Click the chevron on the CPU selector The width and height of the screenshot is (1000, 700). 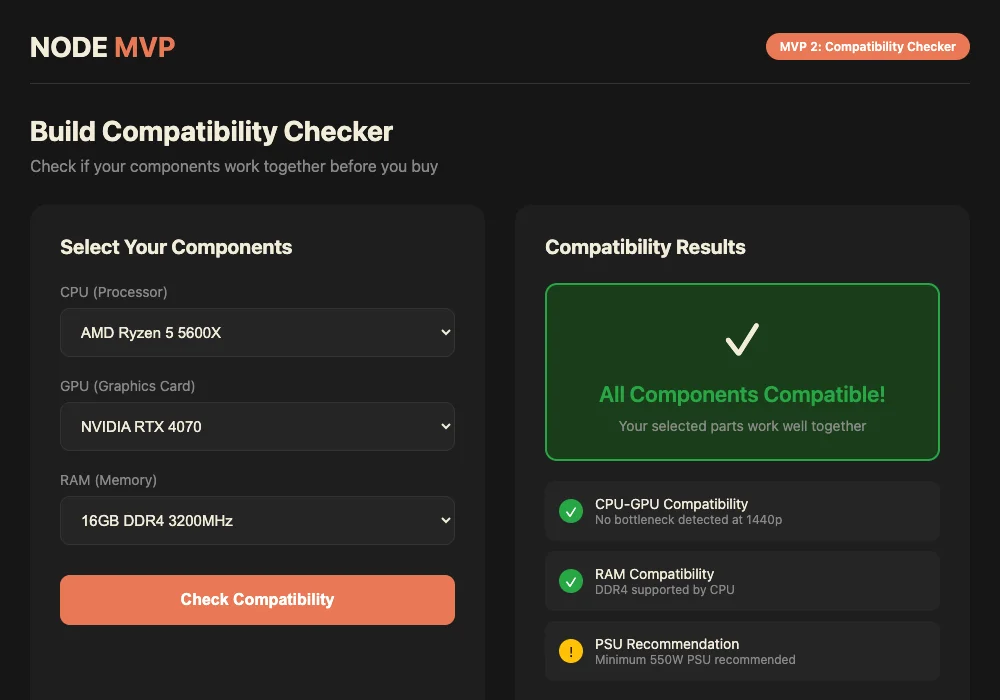(444, 332)
